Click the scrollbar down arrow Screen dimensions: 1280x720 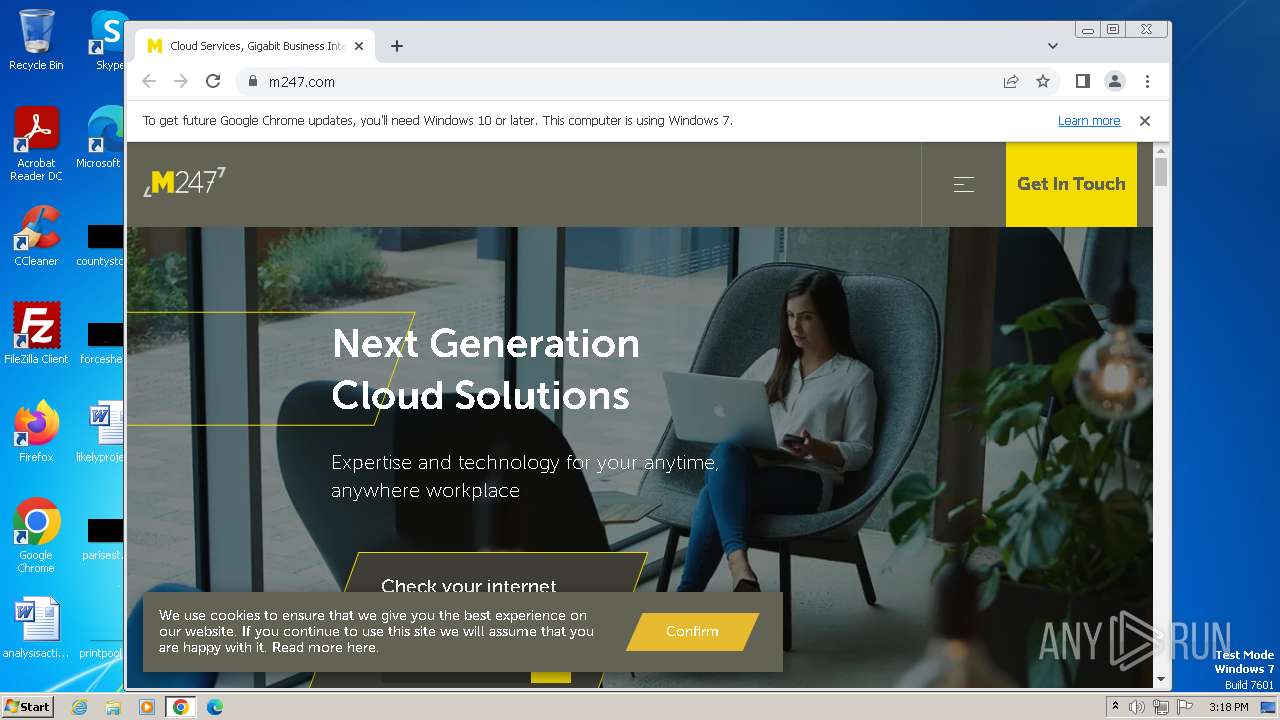coord(1161,680)
